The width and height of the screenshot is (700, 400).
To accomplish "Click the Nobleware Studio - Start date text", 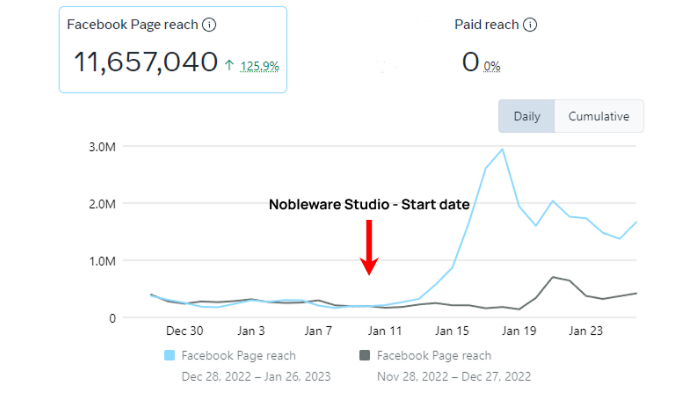I will click(369, 204).
